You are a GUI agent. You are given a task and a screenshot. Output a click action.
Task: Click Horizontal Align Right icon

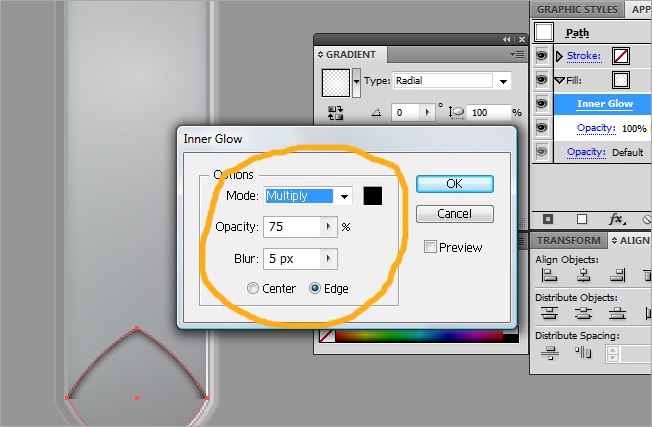click(617, 275)
